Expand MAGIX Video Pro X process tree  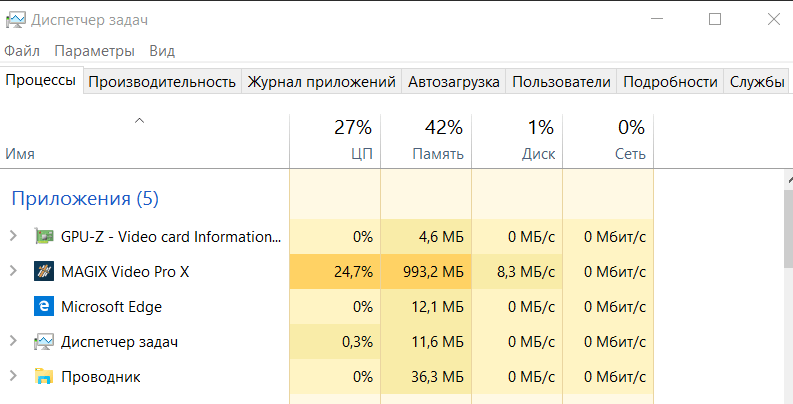pos(13,271)
